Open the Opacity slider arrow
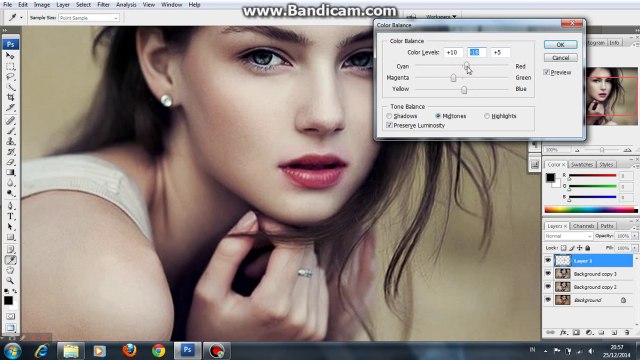The width and height of the screenshot is (640, 360). click(634, 236)
